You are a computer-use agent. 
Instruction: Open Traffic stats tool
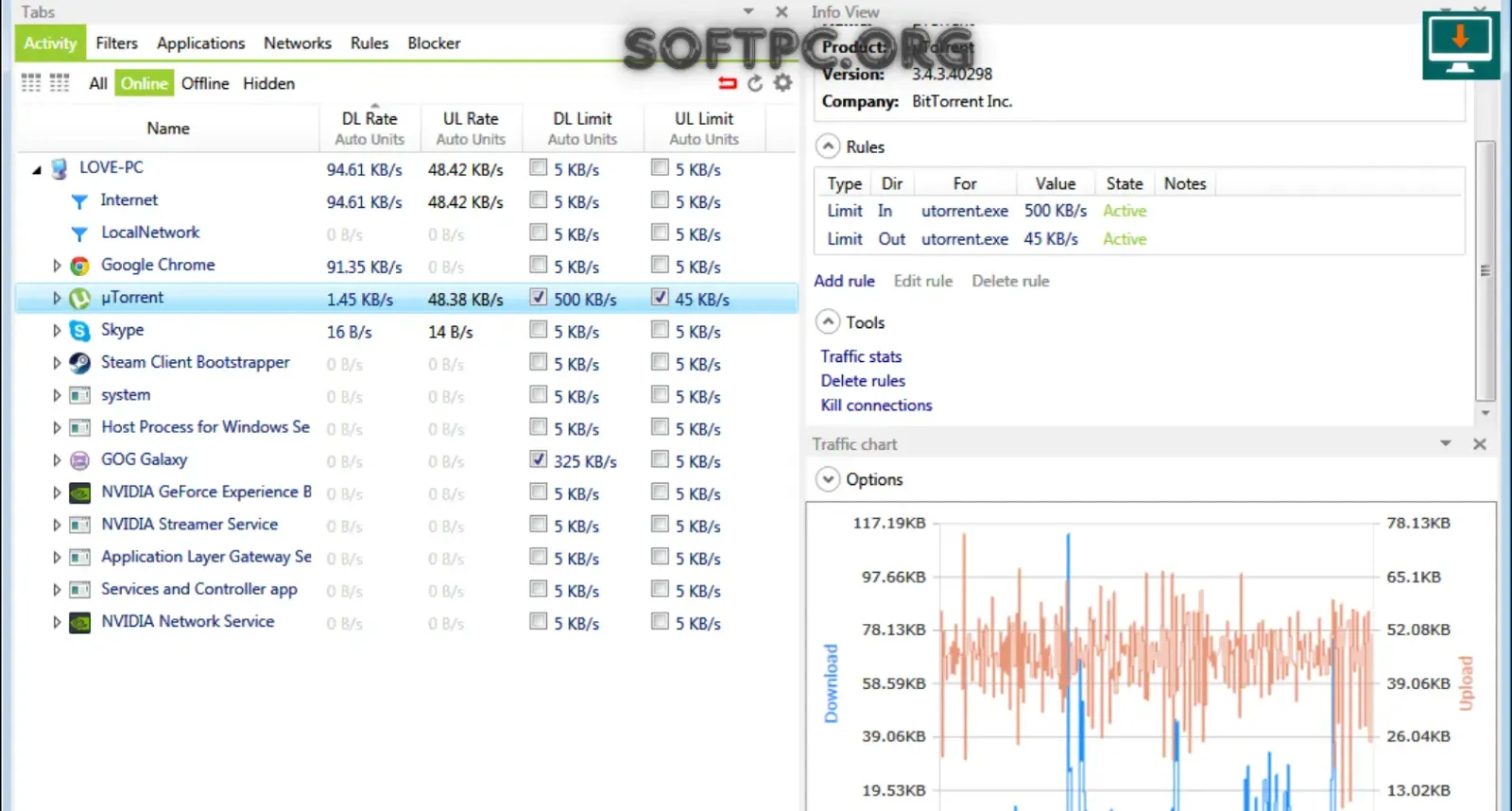[861, 356]
